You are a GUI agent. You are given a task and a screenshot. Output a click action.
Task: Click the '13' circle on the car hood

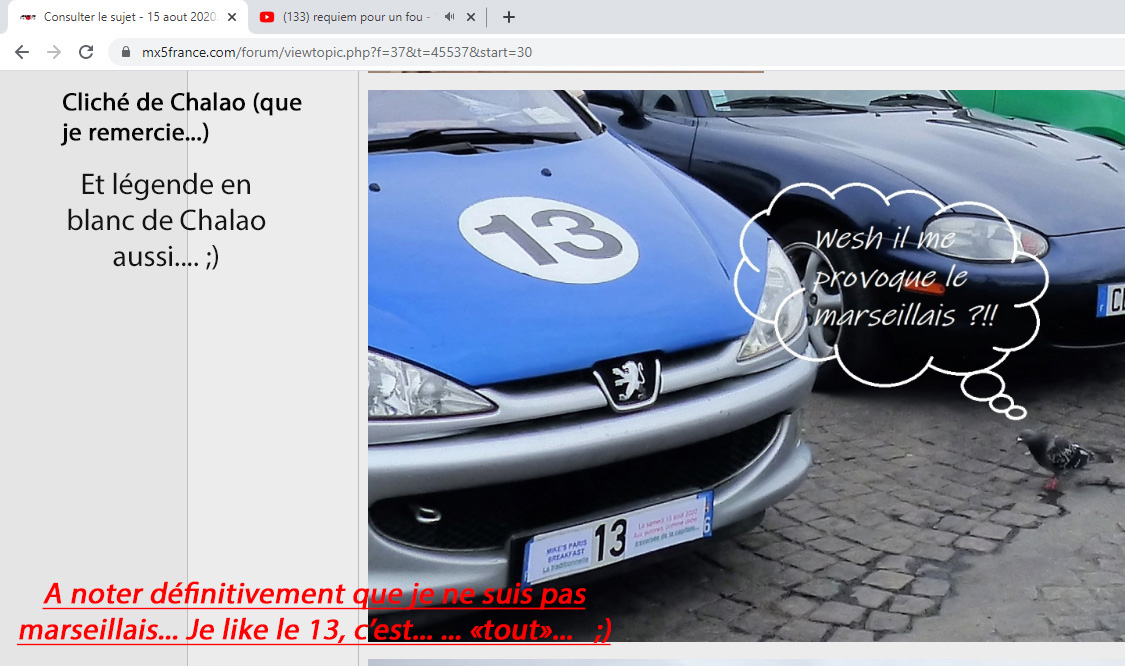pos(548,240)
